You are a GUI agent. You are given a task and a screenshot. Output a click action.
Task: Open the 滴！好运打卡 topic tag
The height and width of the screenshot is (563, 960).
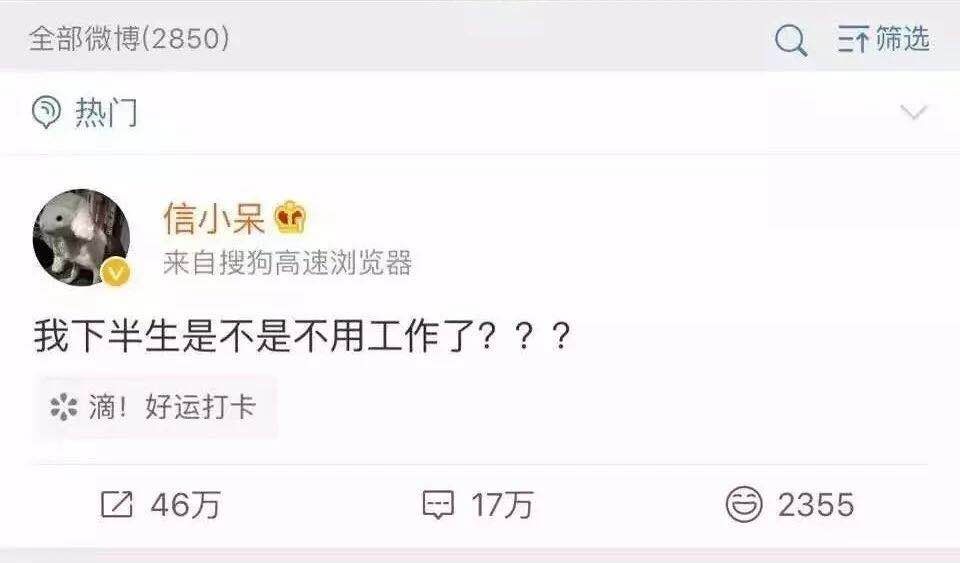coord(156,407)
